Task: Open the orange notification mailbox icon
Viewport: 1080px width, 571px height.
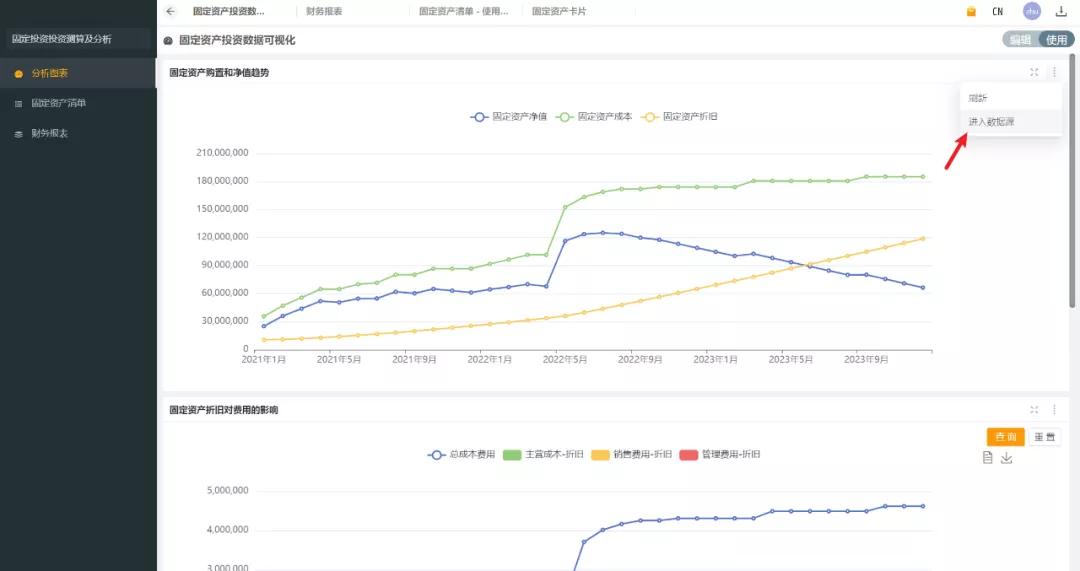Action: click(x=971, y=12)
